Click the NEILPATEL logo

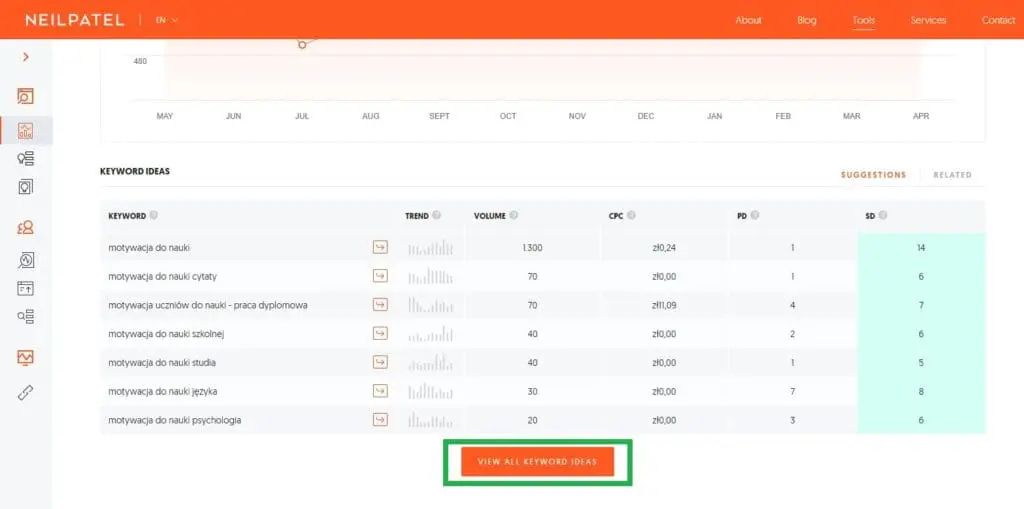[74, 20]
